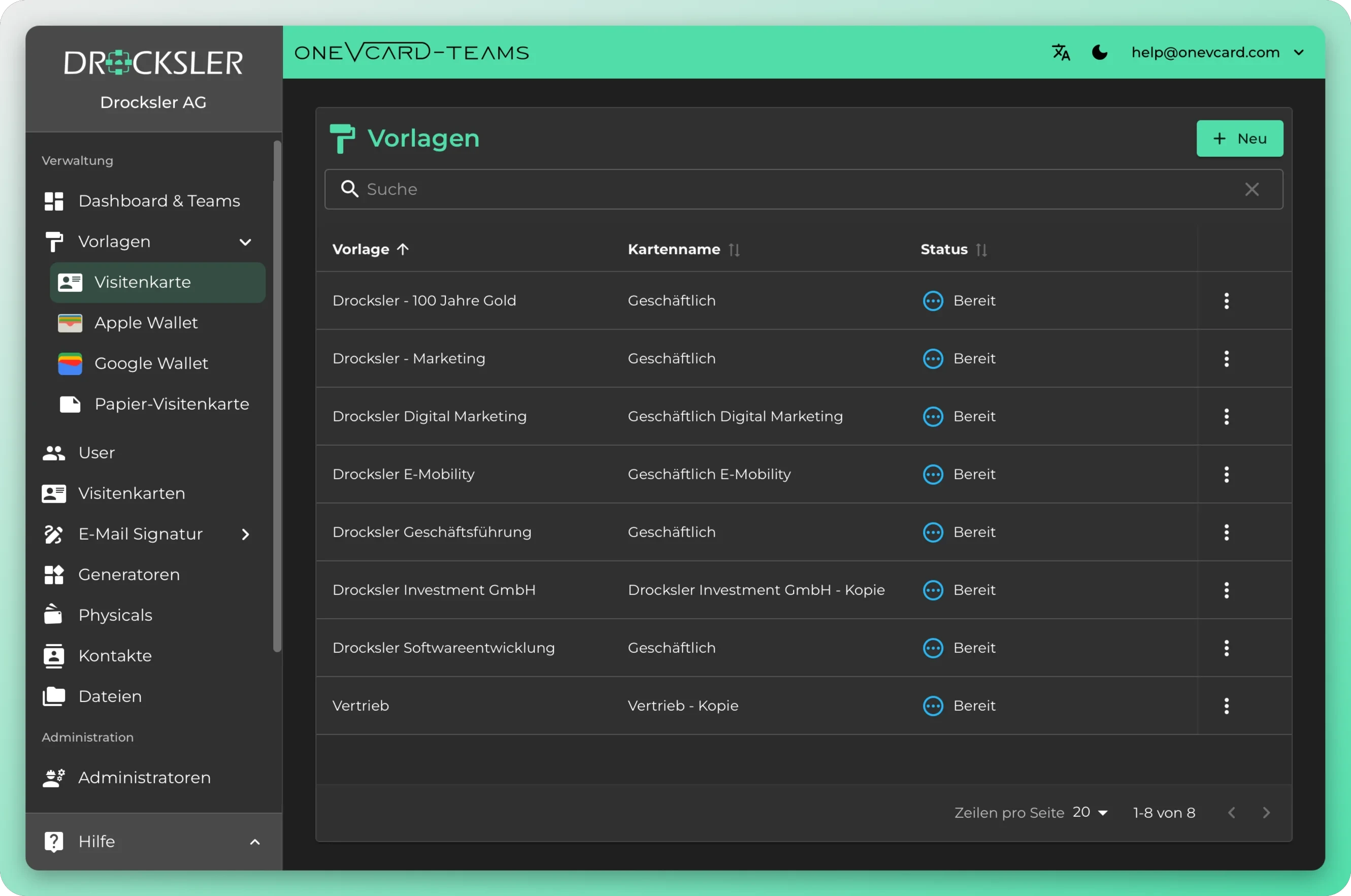The width and height of the screenshot is (1351, 896).
Task: Open the help@onevcard.com account dropdown
Action: click(x=1218, y=53)
